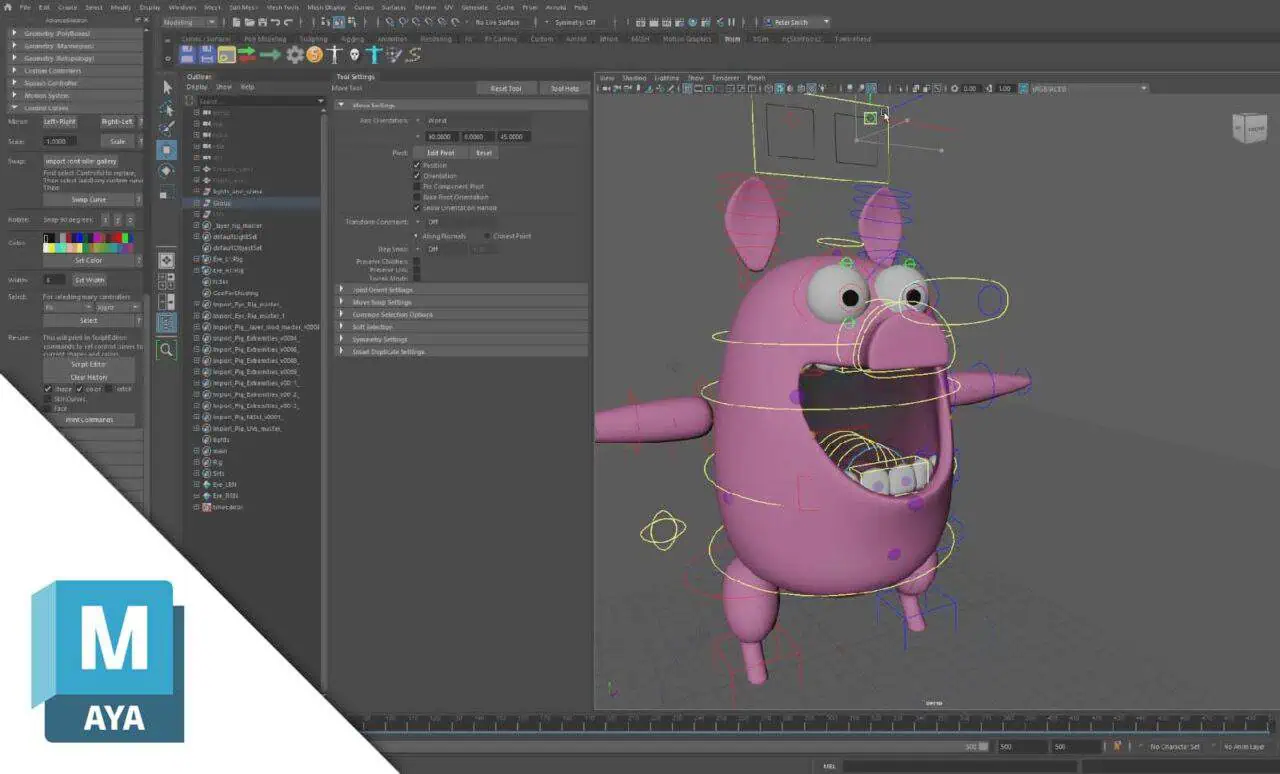The width and height of the screenshot is (1280, 774).
Task: Toggle the shape checkbox in Re-use section
Action: click(x=47, y=389)
